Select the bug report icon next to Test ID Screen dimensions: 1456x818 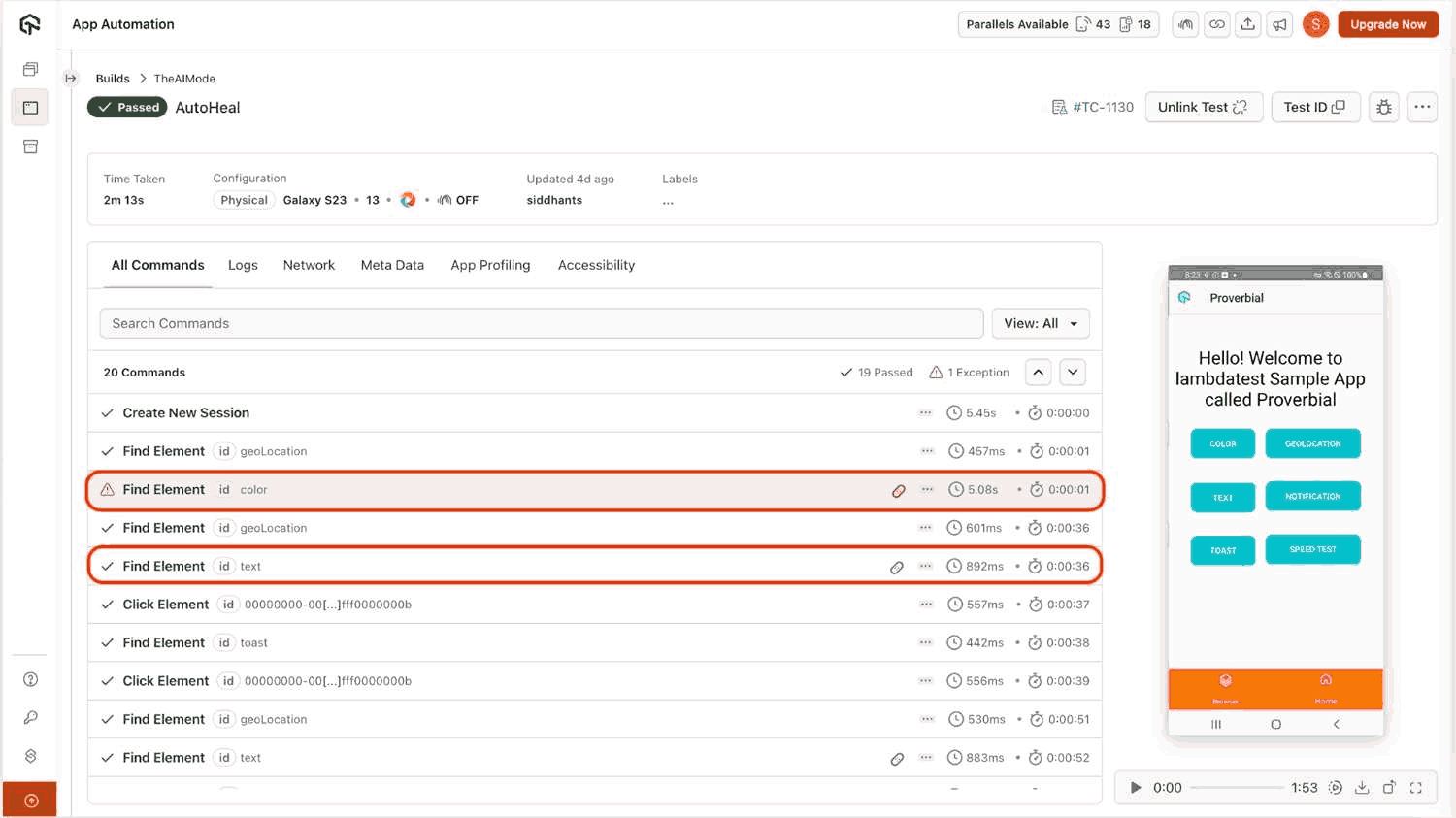tap(1384, 107)
